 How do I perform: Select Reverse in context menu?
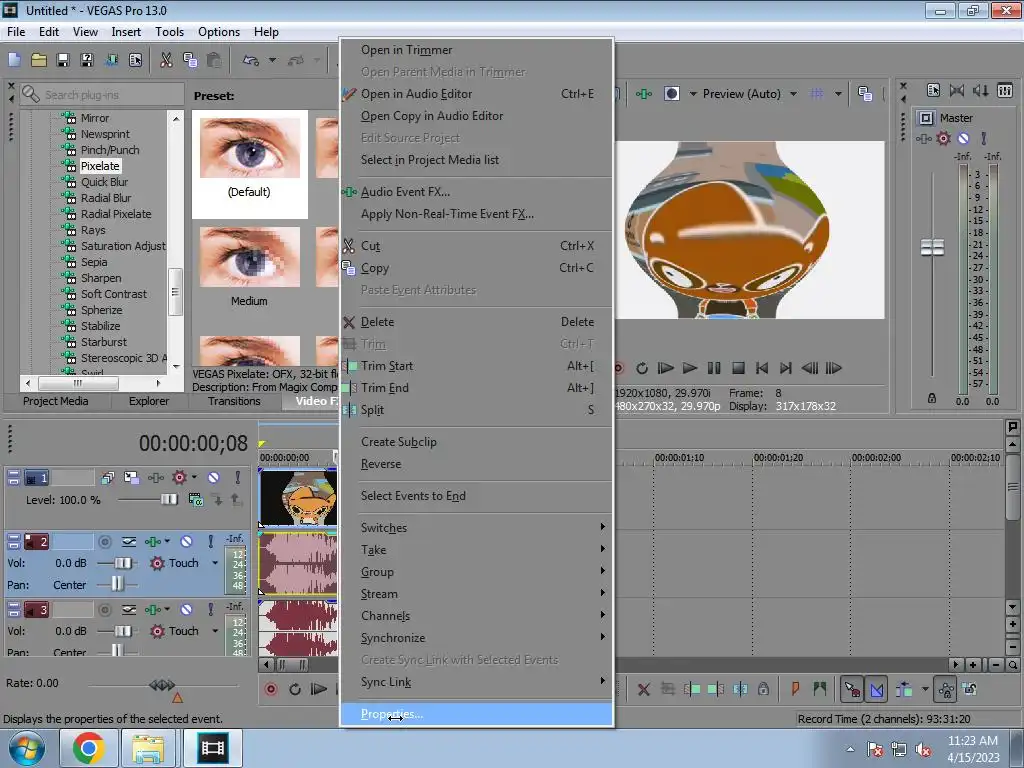point(477,464)
